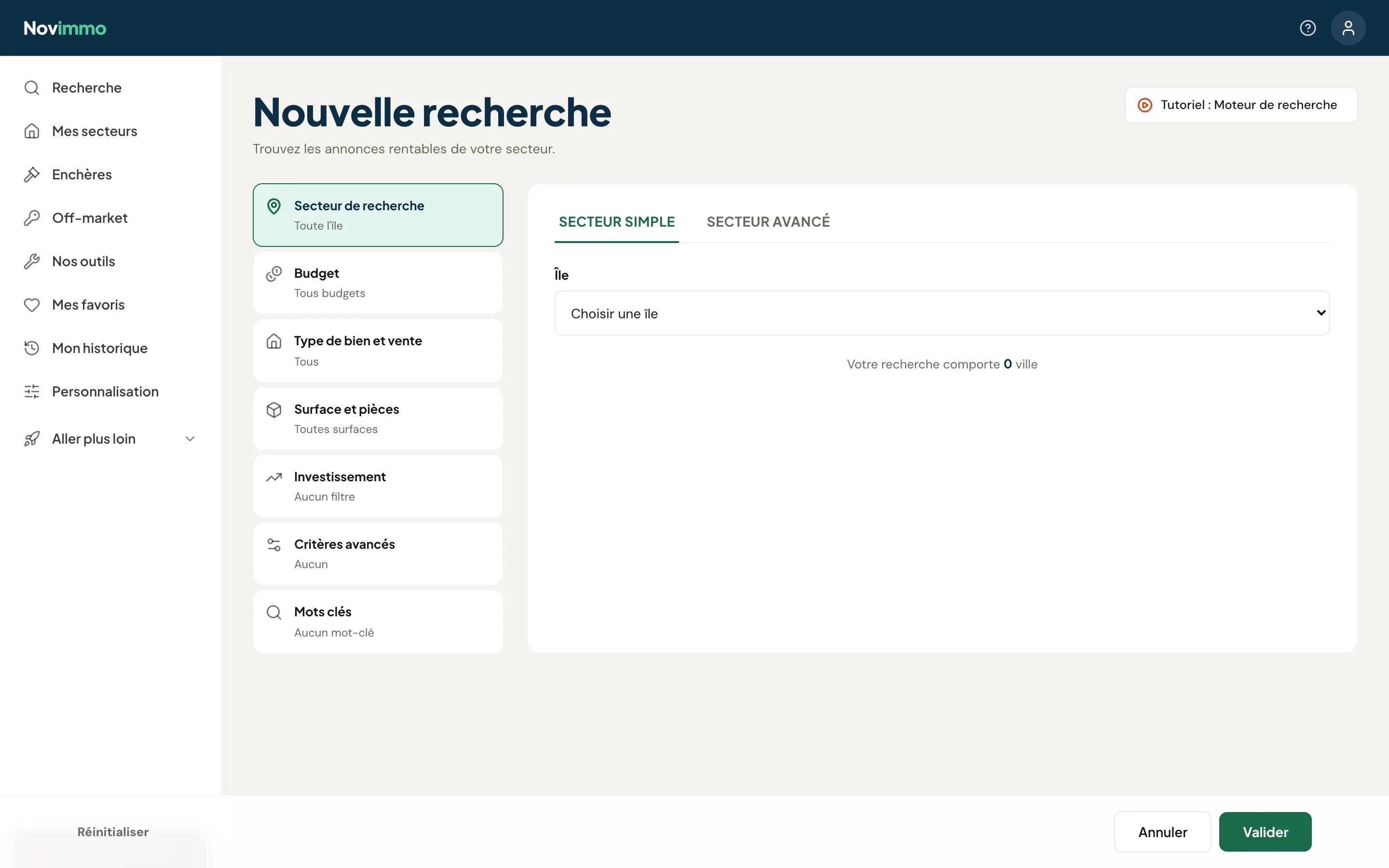The width and height of the screenshot is (1389, 868).
Task: Open the Tutoriel : Moteur de recherche link
Action: [x=1241, y=105]
